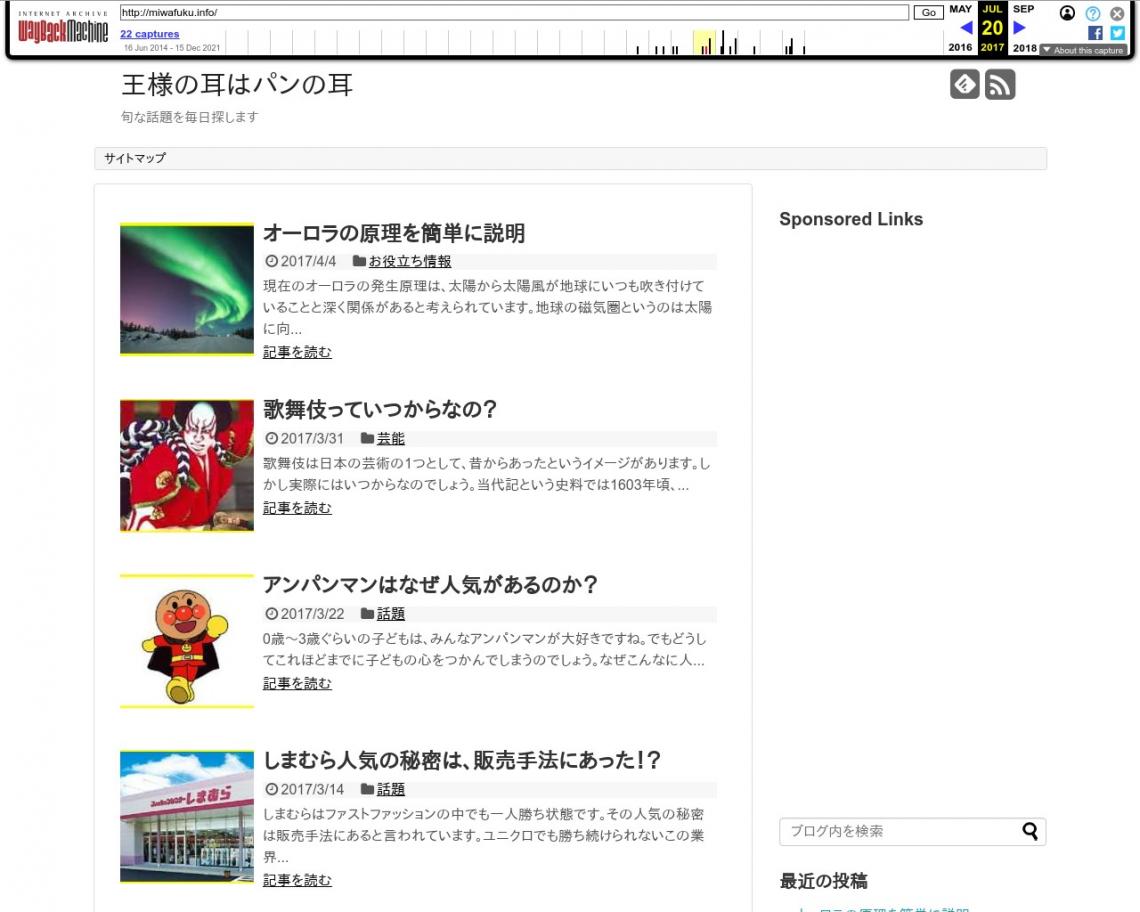Click the 最近の投稿 heading
The width and height of the screenshot is (1140, 912).
click(824, 881)
